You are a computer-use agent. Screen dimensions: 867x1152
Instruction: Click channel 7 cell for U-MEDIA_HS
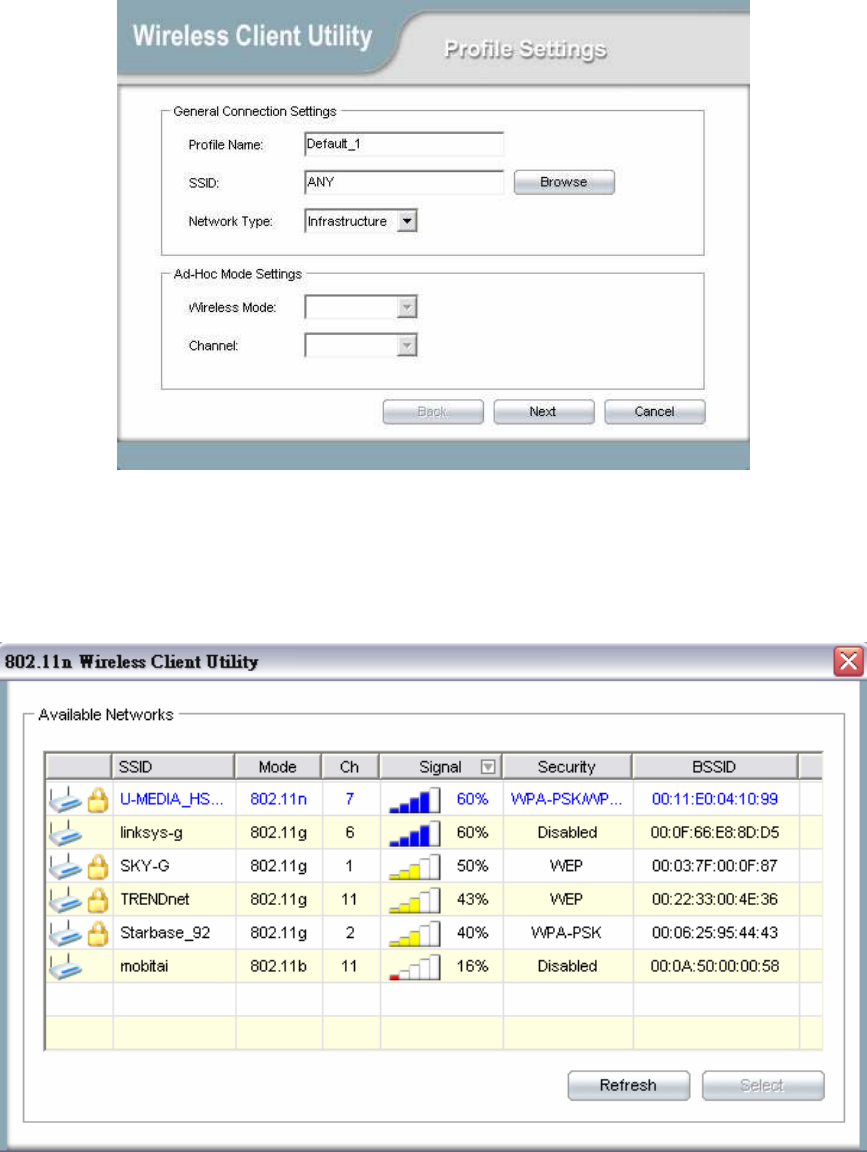click(x=350, y=799)
